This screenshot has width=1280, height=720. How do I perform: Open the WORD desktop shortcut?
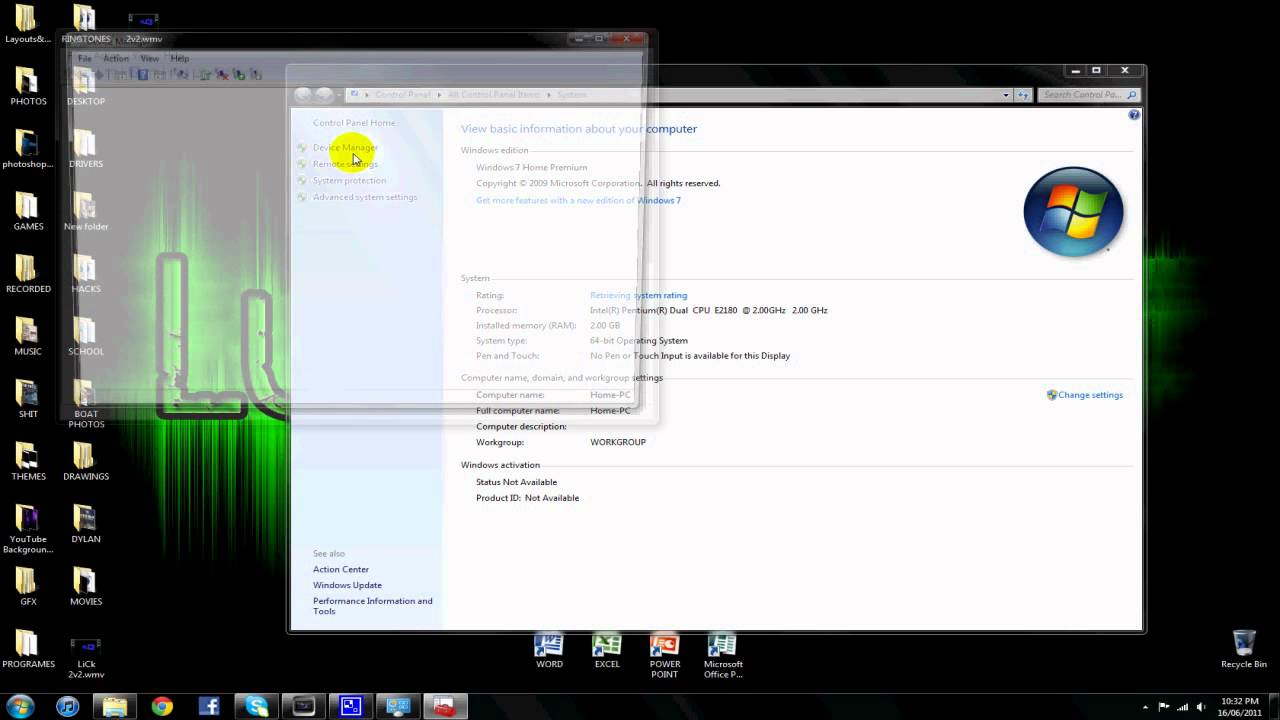coord(549,651)
